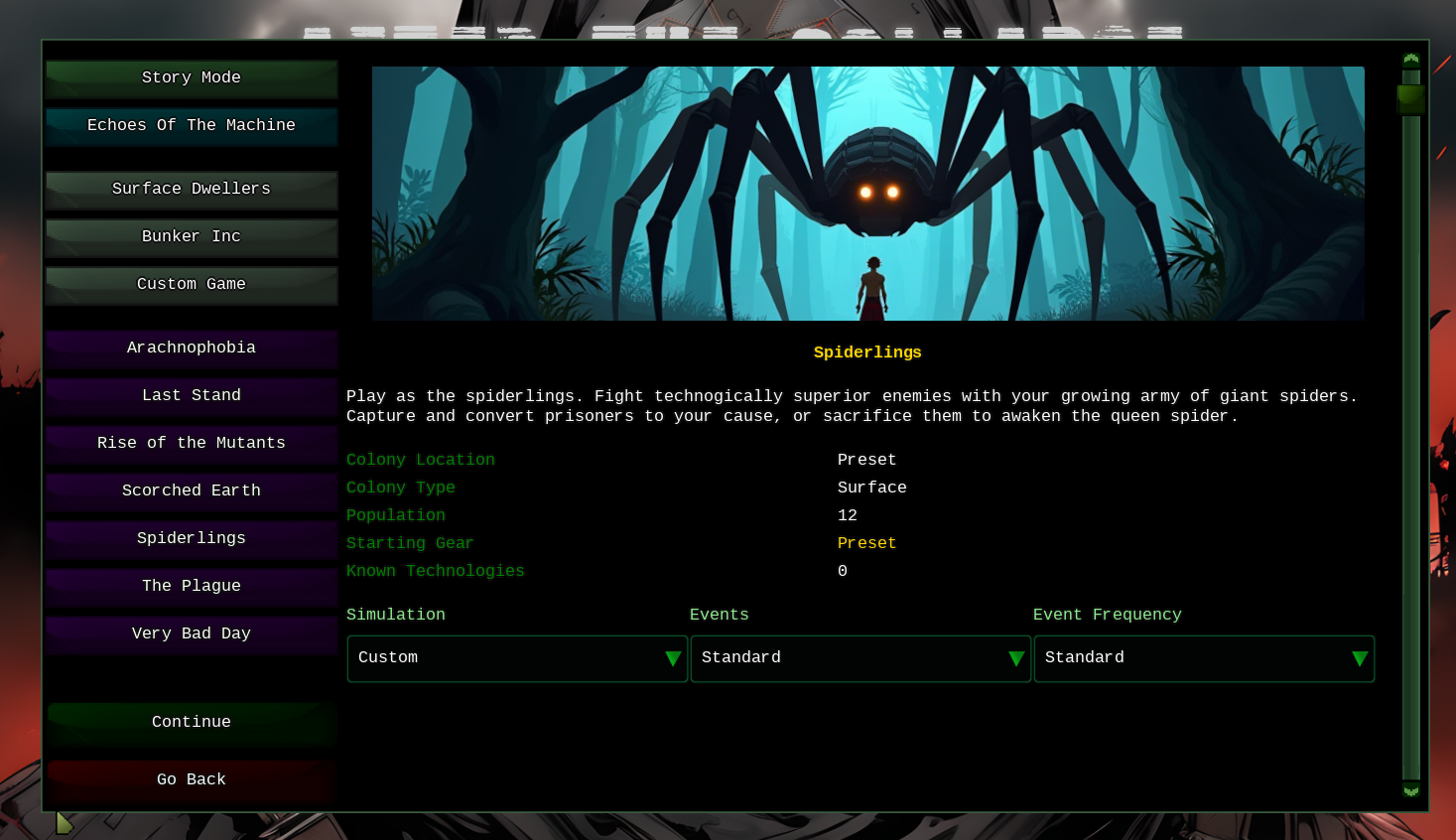This screenshot has width=1456, height=840.
Task: Pick the Bunker Inc mode
Action: tap(192, 237)
